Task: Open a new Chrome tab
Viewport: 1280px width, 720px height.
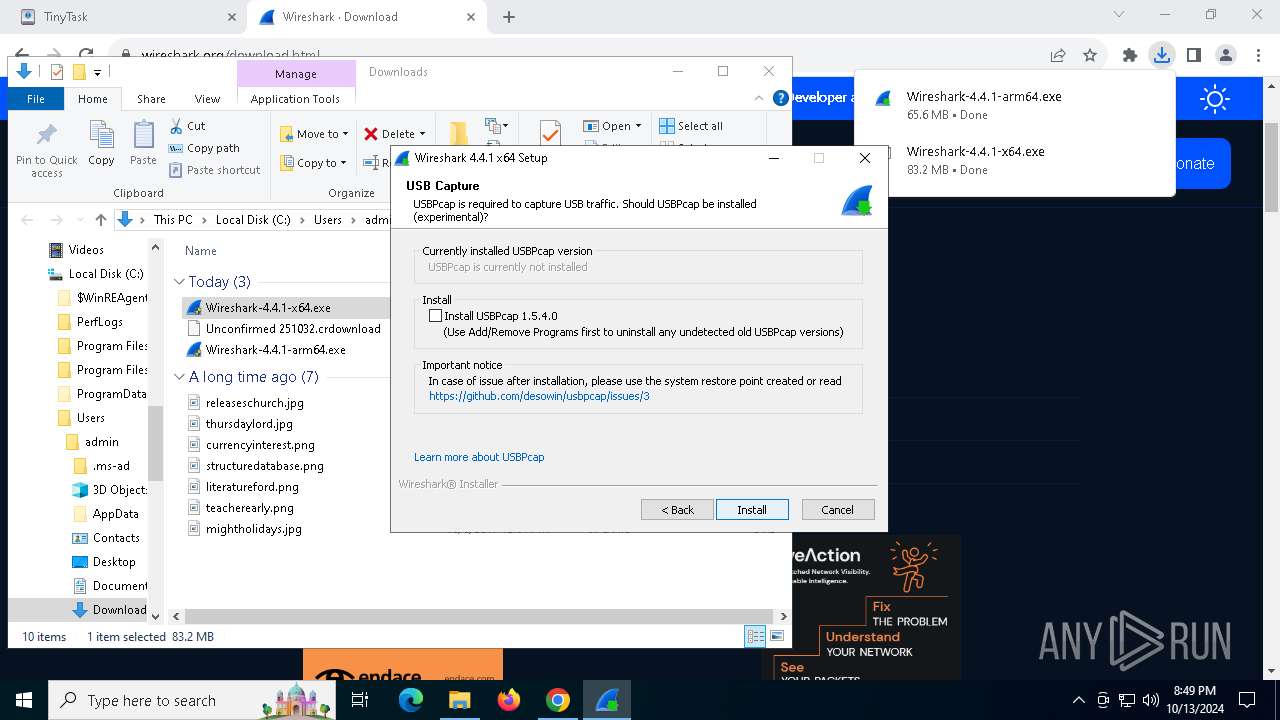Action: pos(508,17)
